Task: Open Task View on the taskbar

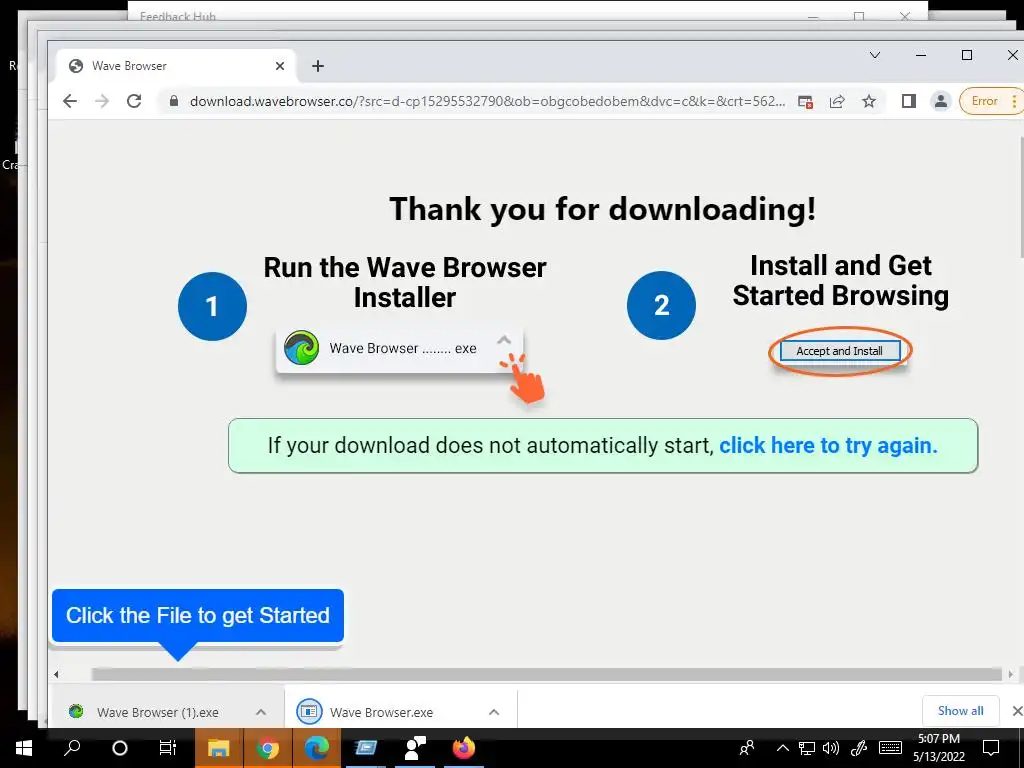Action: [168, 748]
